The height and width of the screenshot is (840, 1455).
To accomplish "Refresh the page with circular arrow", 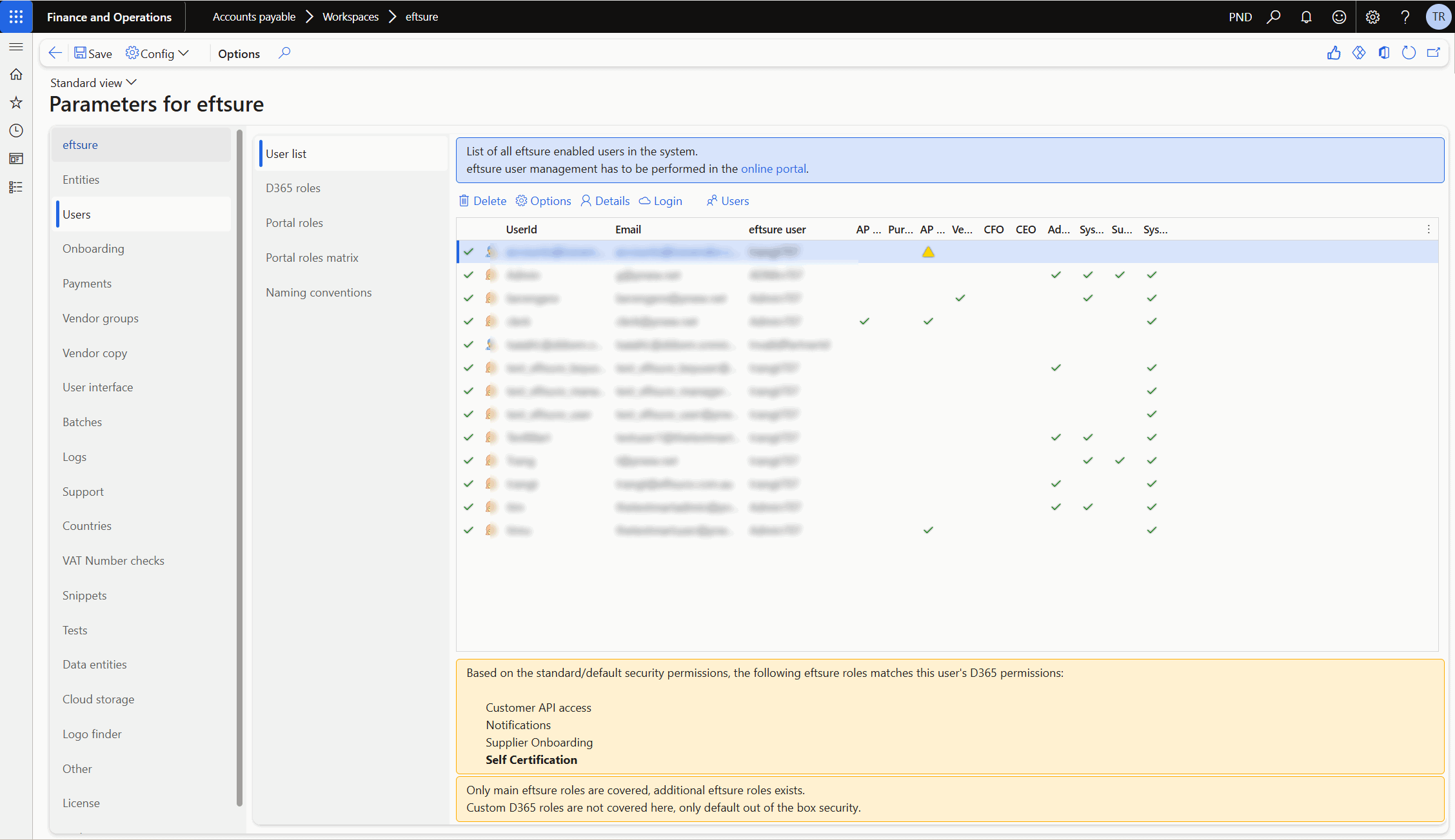I will pos(1409,53).
